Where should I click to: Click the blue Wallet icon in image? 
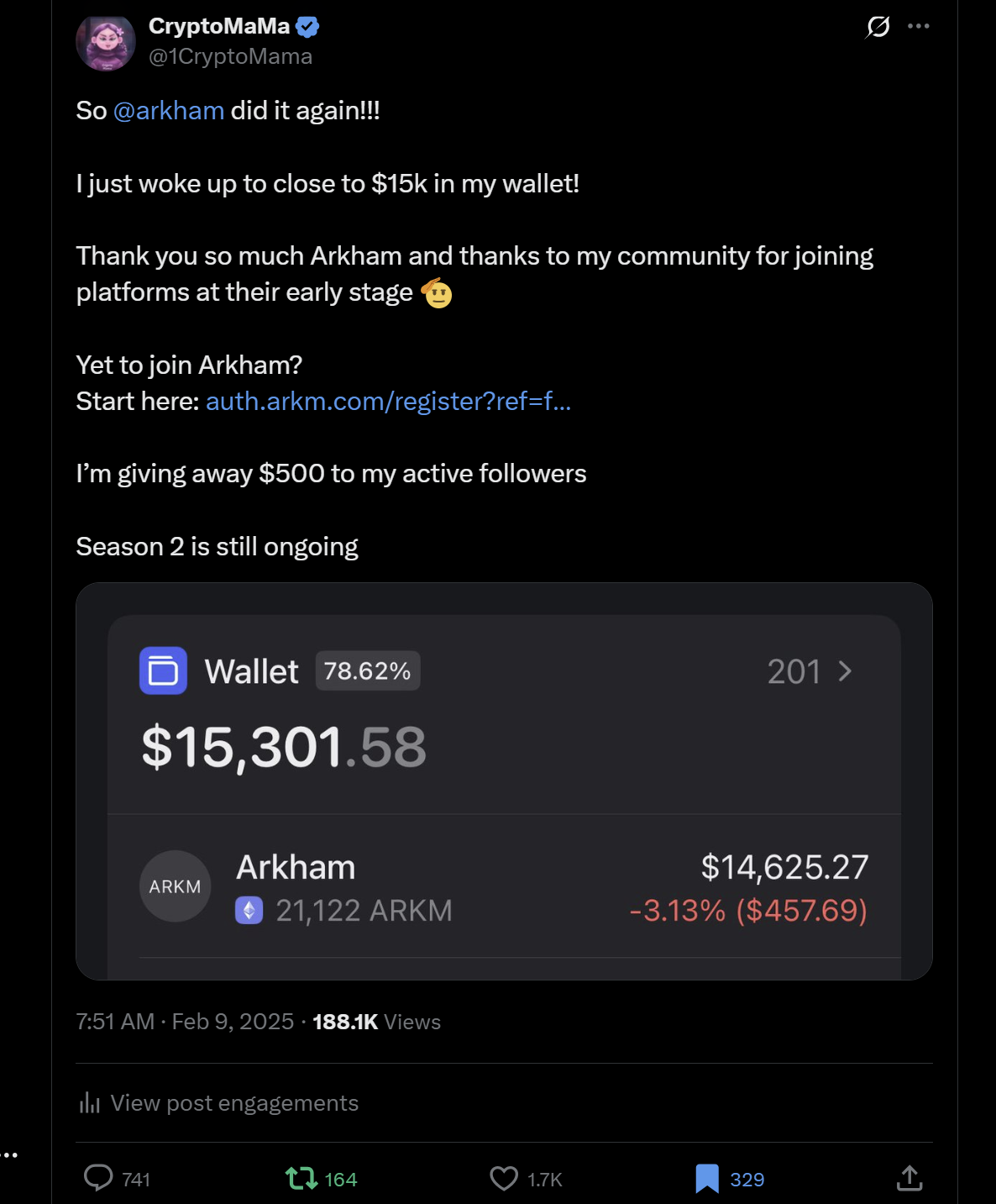pyautogui.click(x=163, y=670)
